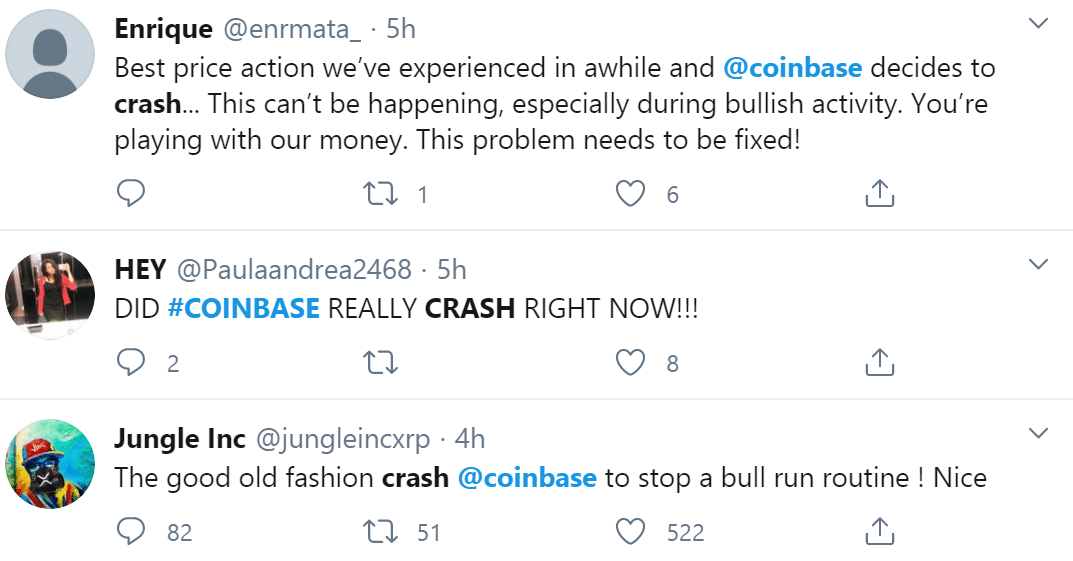Like Jungle Inc's tweet

pyautogui.click(x=630, y=531)
